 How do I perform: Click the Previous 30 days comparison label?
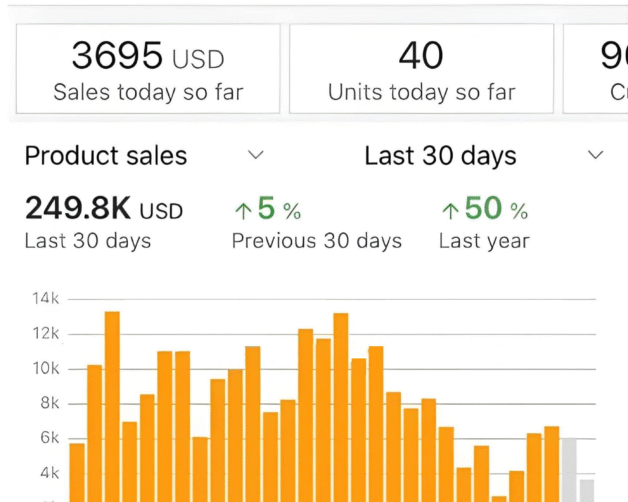[x=316, y=241]
